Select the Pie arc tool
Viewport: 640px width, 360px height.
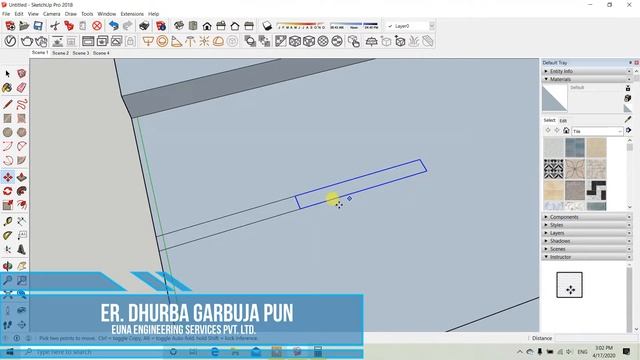[x=22, y=160]
